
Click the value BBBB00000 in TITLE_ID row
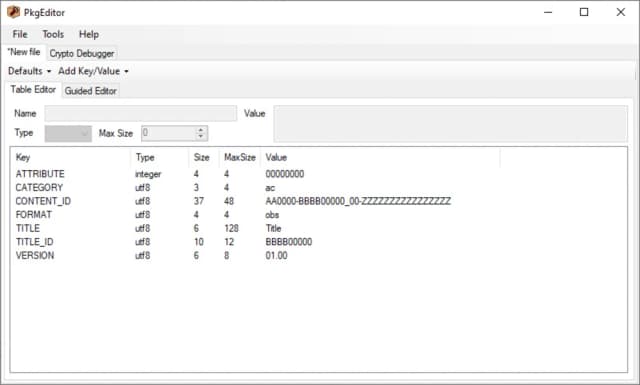(289, 242)
